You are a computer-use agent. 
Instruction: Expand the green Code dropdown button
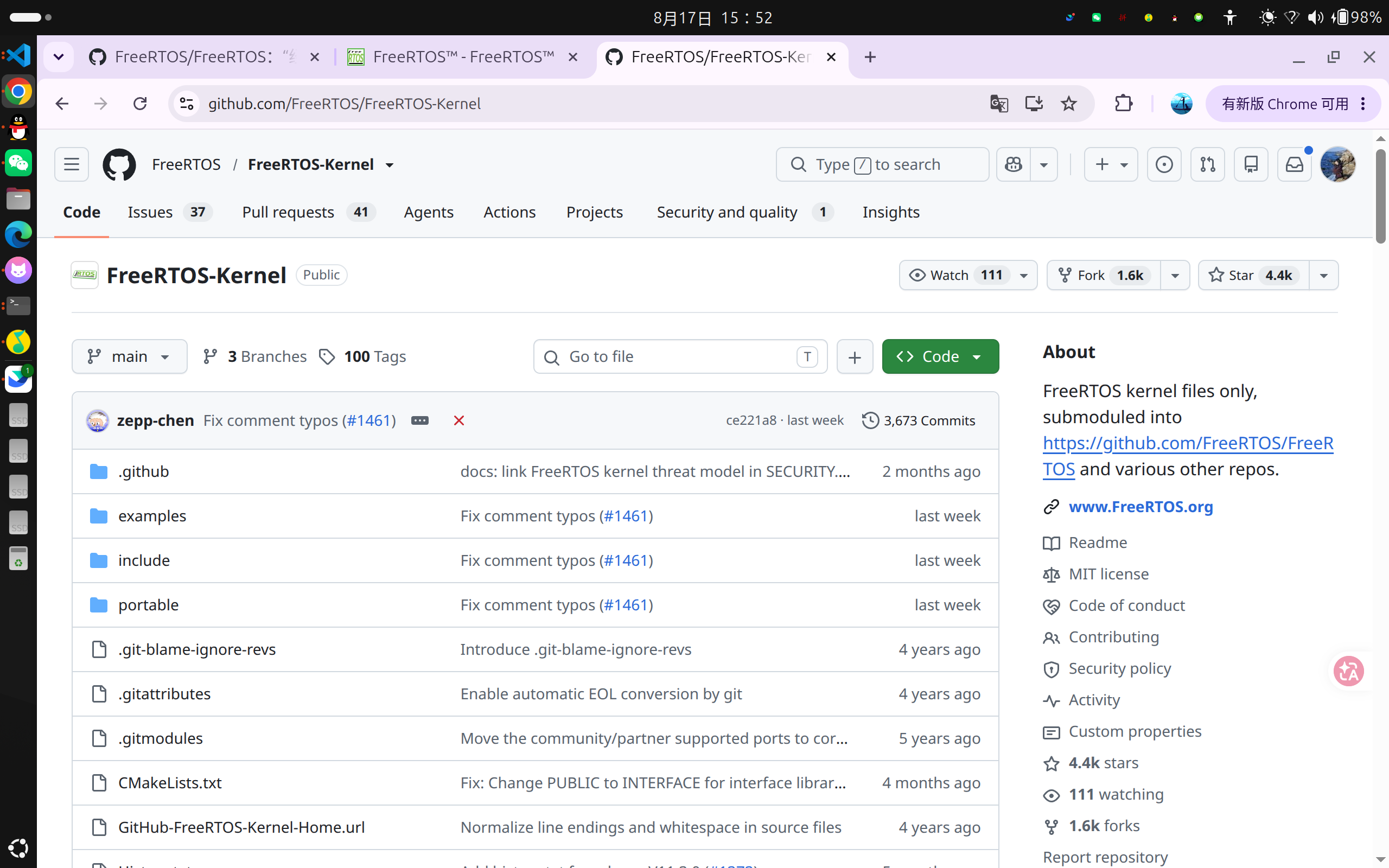[x=940, y=356]
